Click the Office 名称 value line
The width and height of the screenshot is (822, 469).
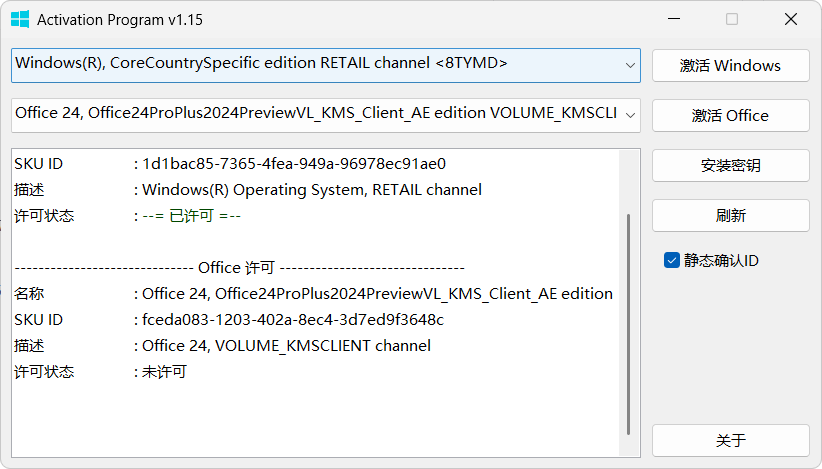pos(377,294)
